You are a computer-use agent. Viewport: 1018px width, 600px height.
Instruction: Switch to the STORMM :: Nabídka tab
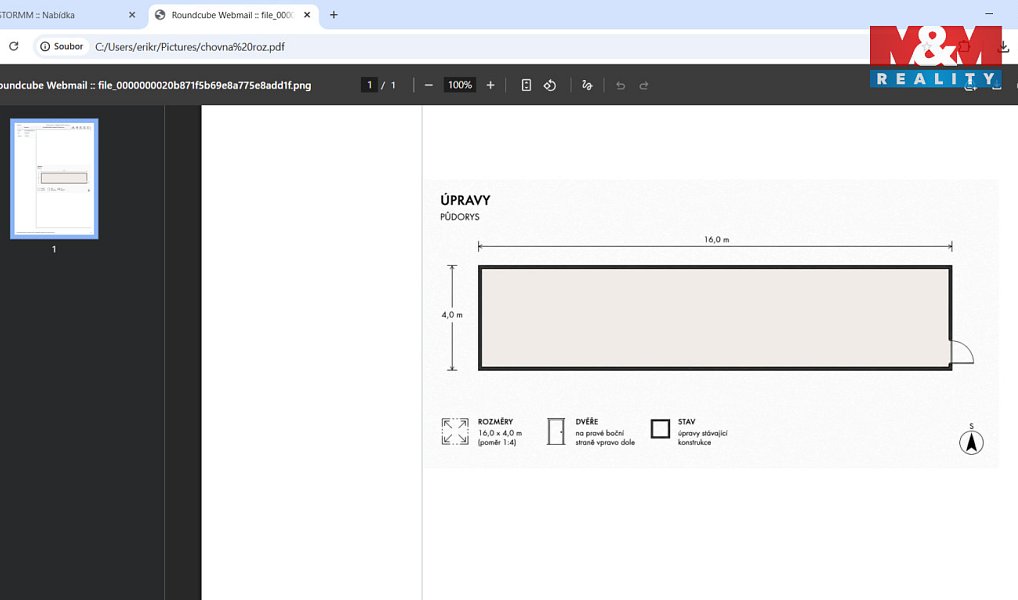[x=65, y=14]
